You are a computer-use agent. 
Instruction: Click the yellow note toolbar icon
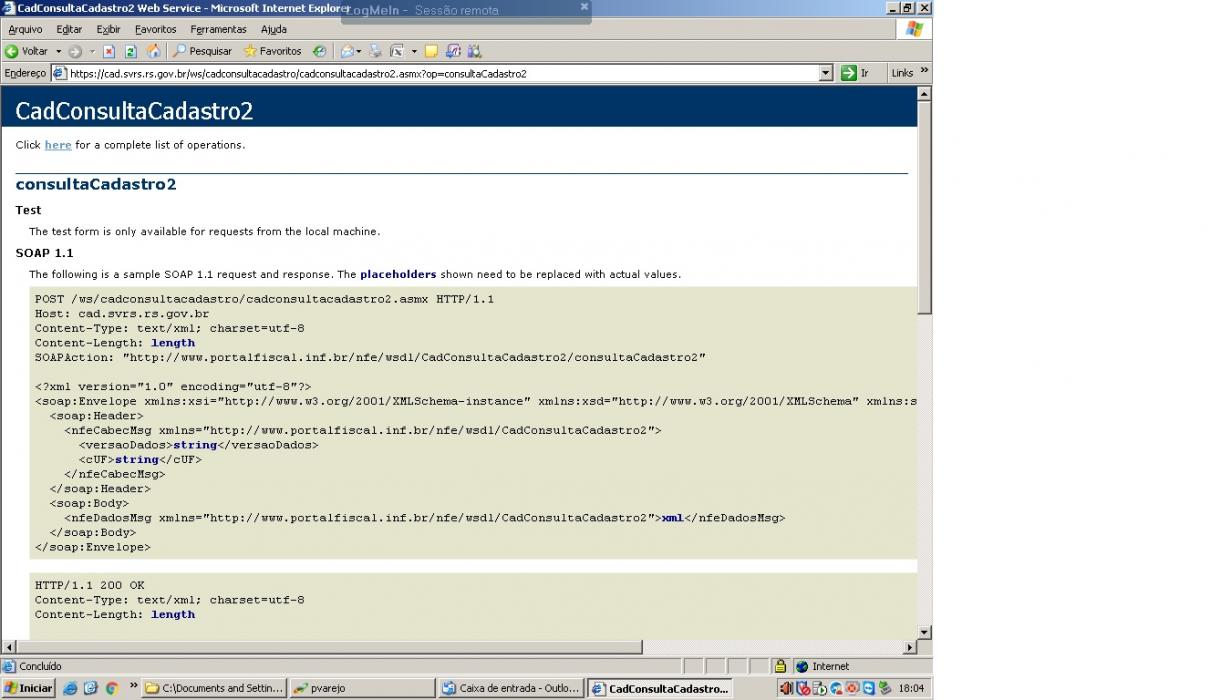431,51
